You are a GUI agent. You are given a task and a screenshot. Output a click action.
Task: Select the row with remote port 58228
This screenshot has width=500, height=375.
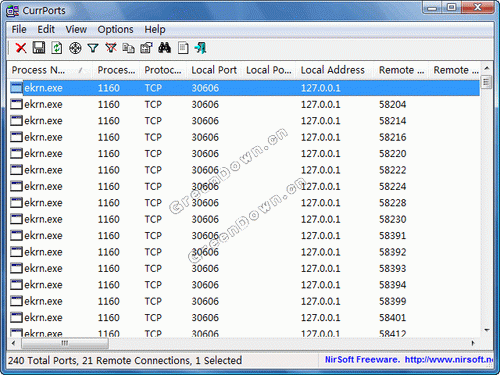(x=244, y=203)
